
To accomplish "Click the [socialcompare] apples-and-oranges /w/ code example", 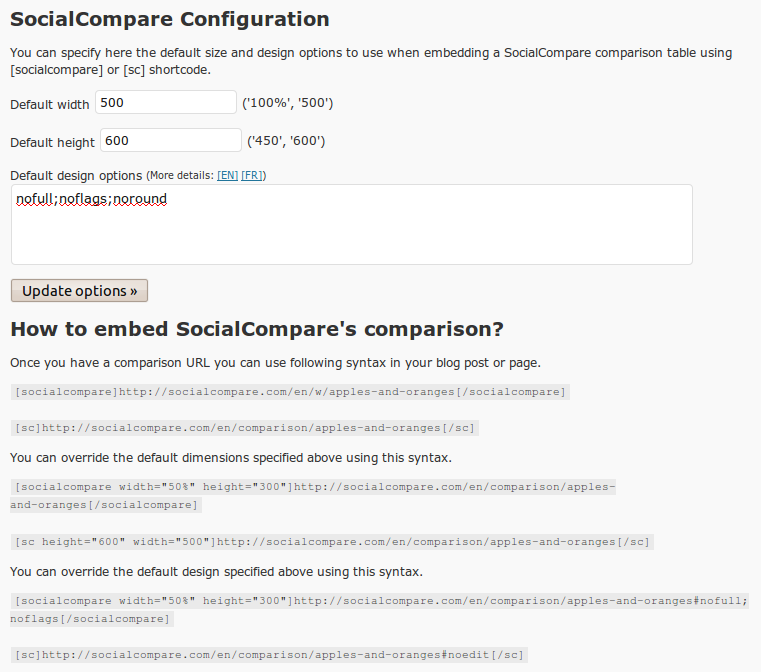I will [x=290, y=392].
